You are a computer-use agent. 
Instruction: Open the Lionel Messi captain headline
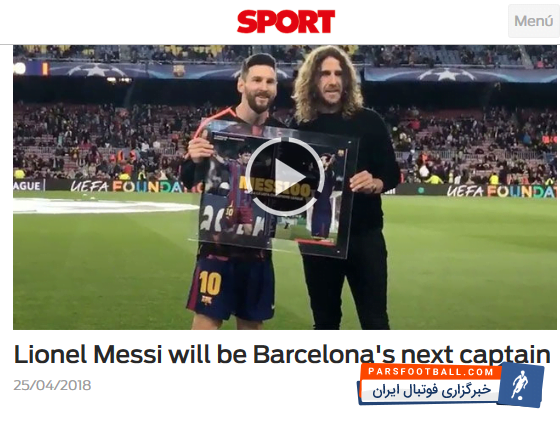coord(282,354)
